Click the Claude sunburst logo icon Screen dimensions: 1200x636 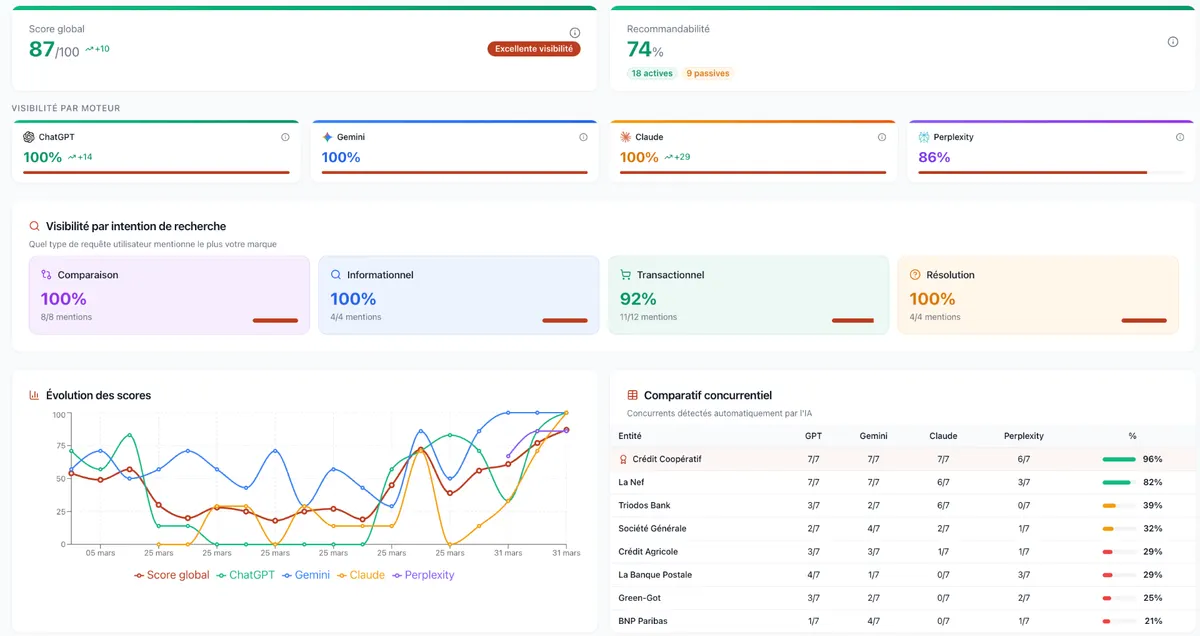pos(625,137)
